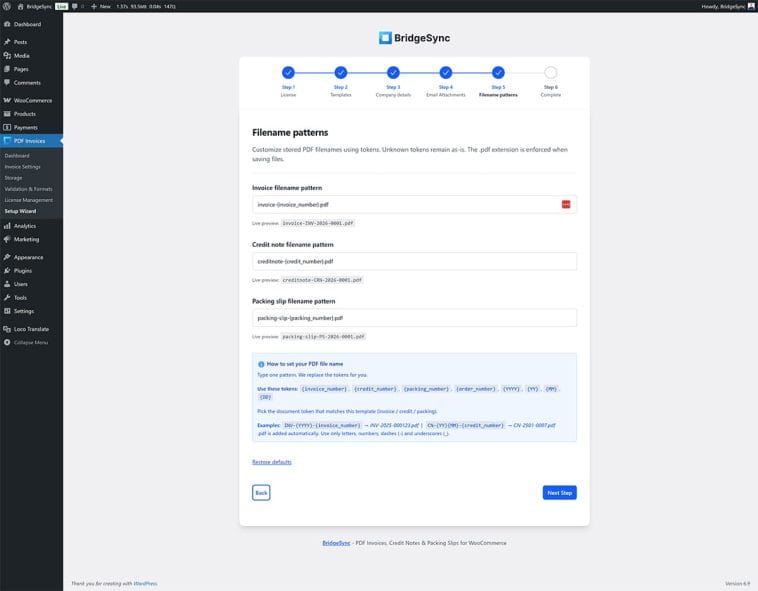The height and width of the screenshot is (591, 758).
Task: Click the {invoice_number} token chip
Action: click(324, 389)
